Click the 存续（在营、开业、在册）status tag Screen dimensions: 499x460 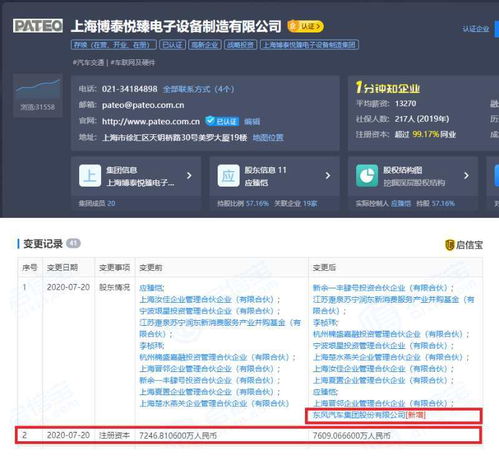coord(114,45)
